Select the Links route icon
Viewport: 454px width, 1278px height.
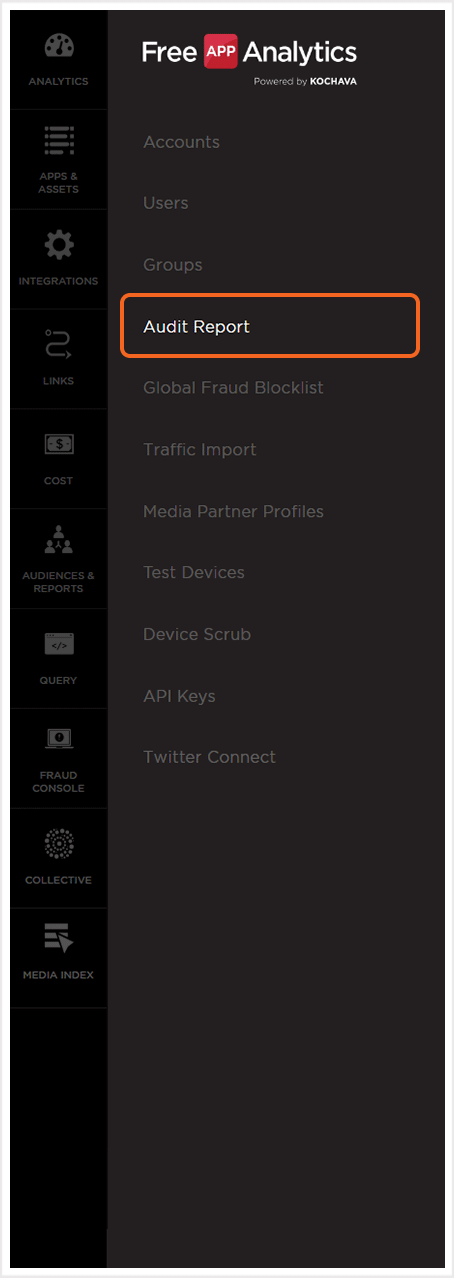coord(58,345)
